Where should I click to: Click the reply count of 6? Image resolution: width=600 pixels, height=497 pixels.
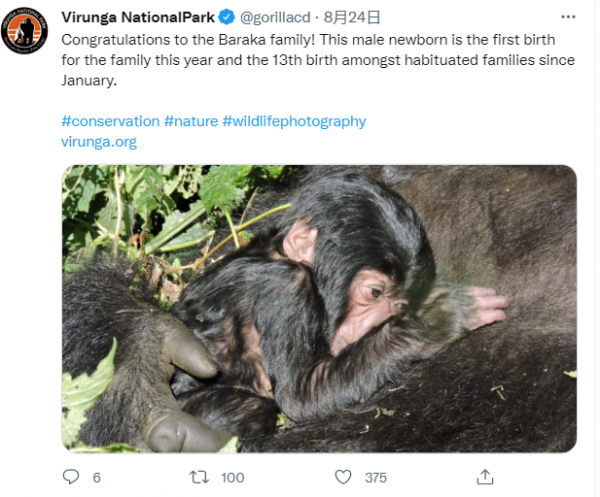click(97, 478)
